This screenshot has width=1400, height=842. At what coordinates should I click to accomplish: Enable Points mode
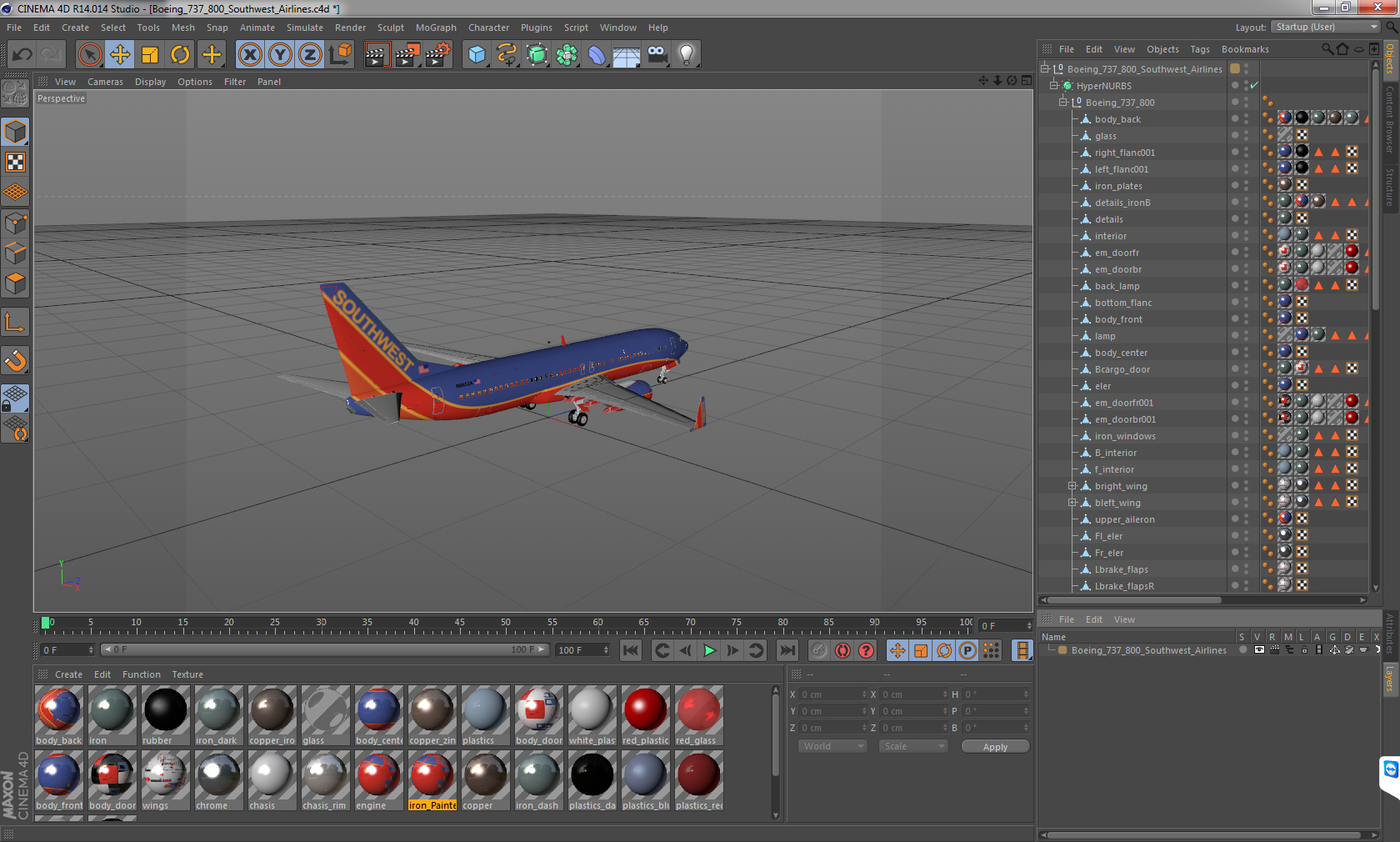pyautogui.click(x=15, y=223)
